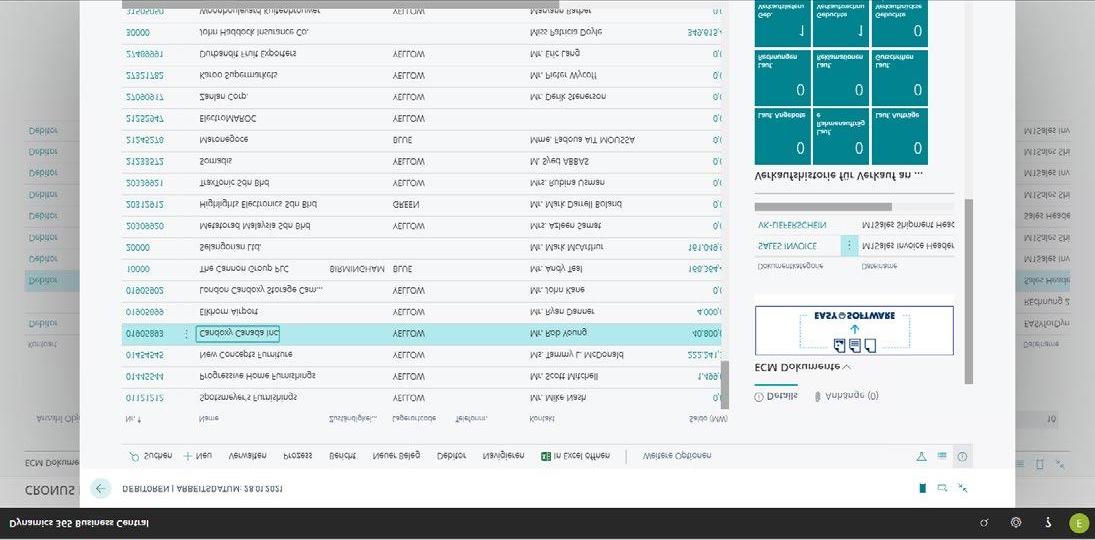
Task: Select the row Selangorian Ltd.
Action: pyautogui.click(x=422, y=247)
